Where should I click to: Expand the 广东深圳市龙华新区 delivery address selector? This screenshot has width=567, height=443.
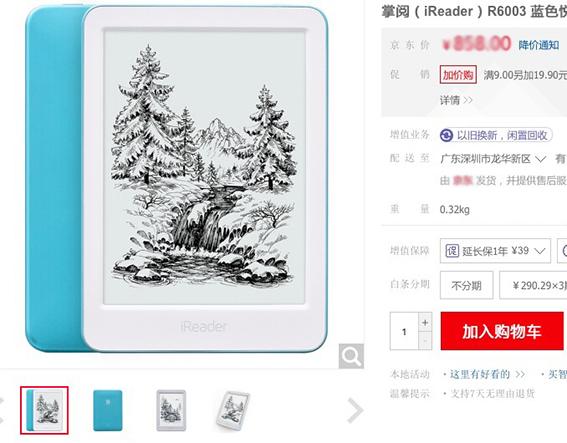493,158
